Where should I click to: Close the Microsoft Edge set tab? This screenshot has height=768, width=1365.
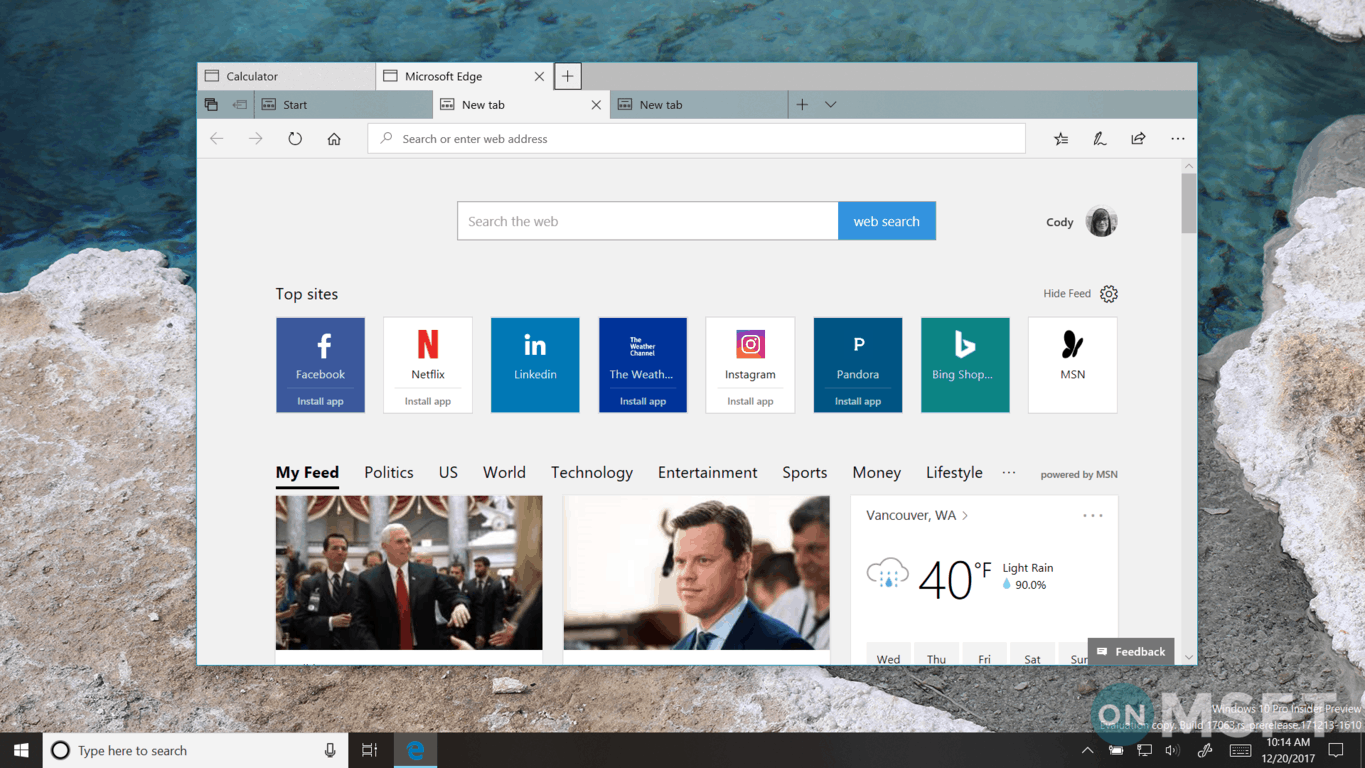(x=540, y=76)
